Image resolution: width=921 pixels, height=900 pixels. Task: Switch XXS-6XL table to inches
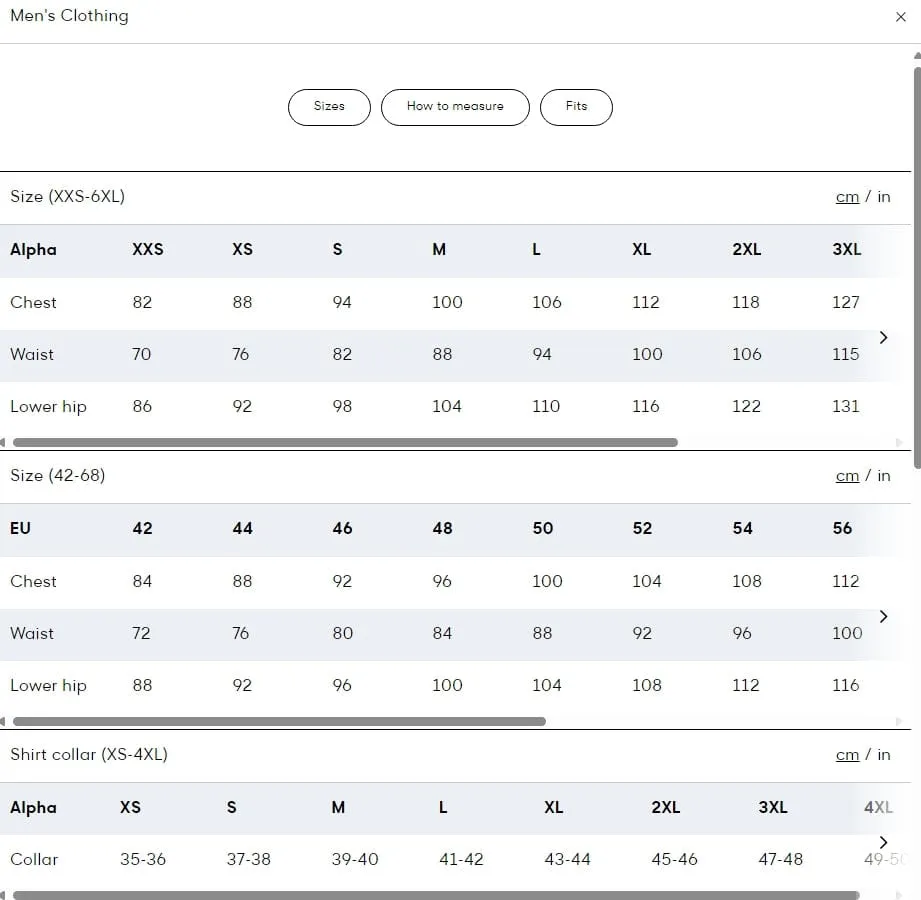click(x=884, y=197)
